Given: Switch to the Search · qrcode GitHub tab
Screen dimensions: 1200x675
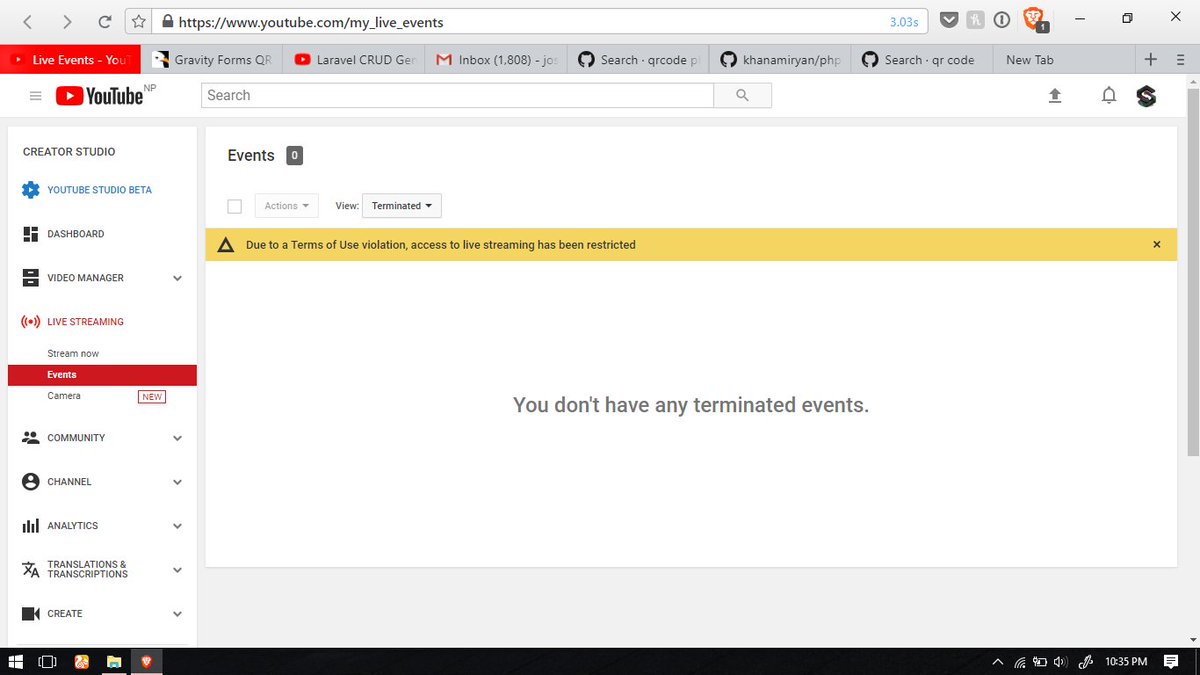Looking at the screenshot, I should [x=638, y=60].
